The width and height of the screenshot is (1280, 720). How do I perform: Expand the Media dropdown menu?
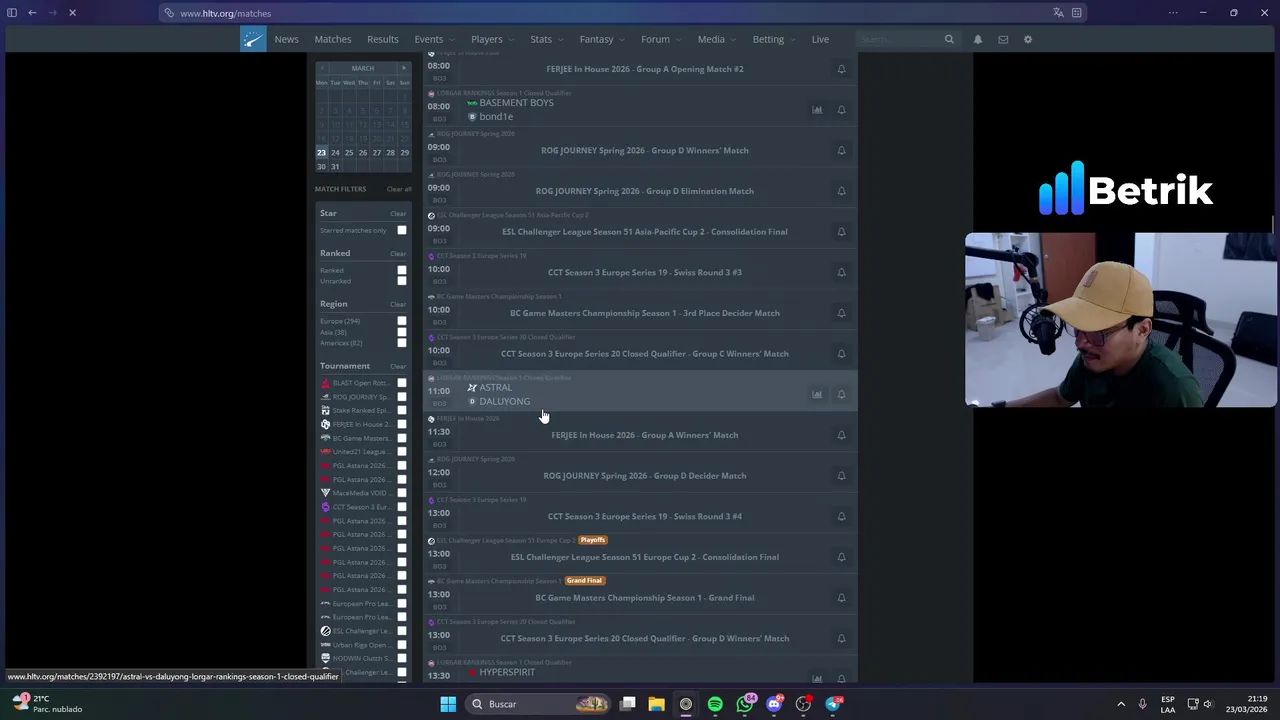point(718,39)
